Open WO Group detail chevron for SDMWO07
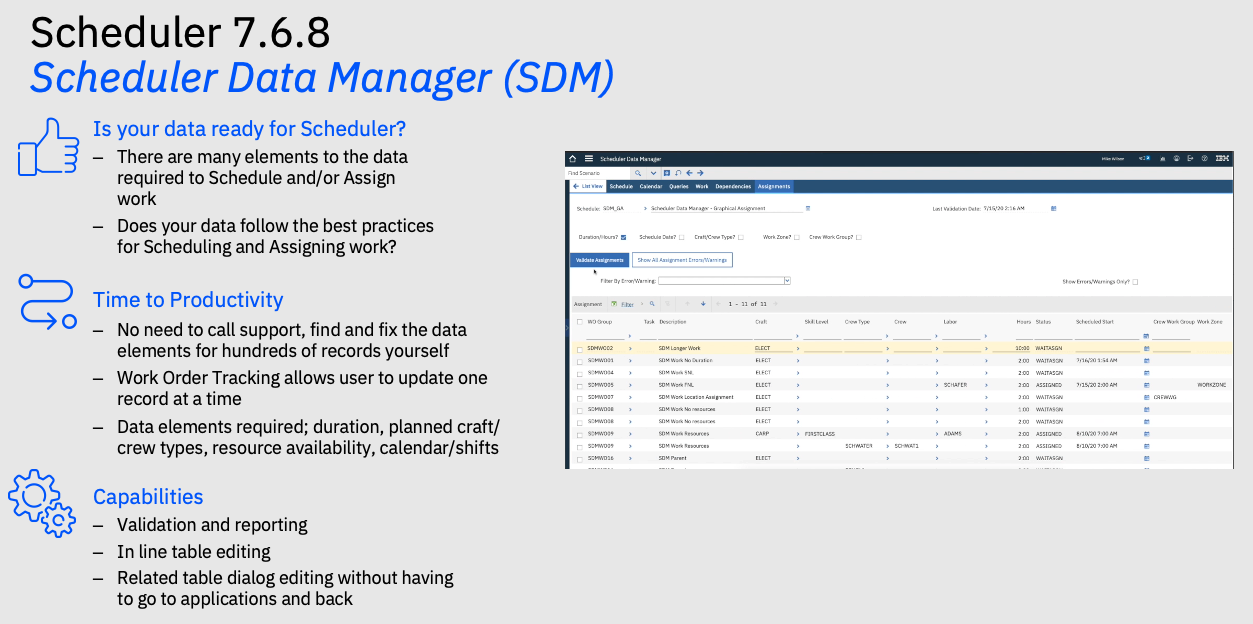 pyautogui.click(x=630, y=397)
